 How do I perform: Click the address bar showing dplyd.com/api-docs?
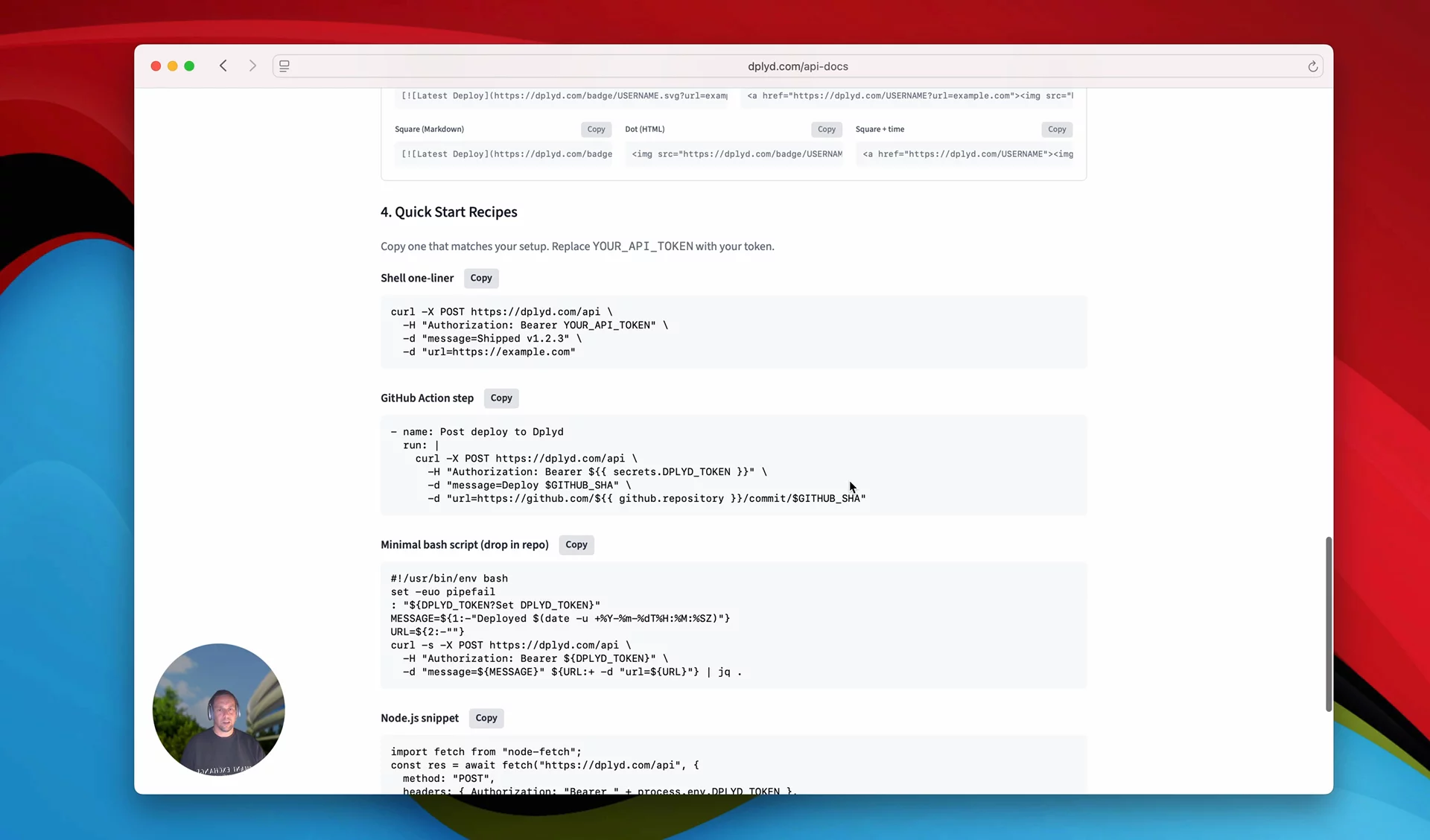coord(797,66)
